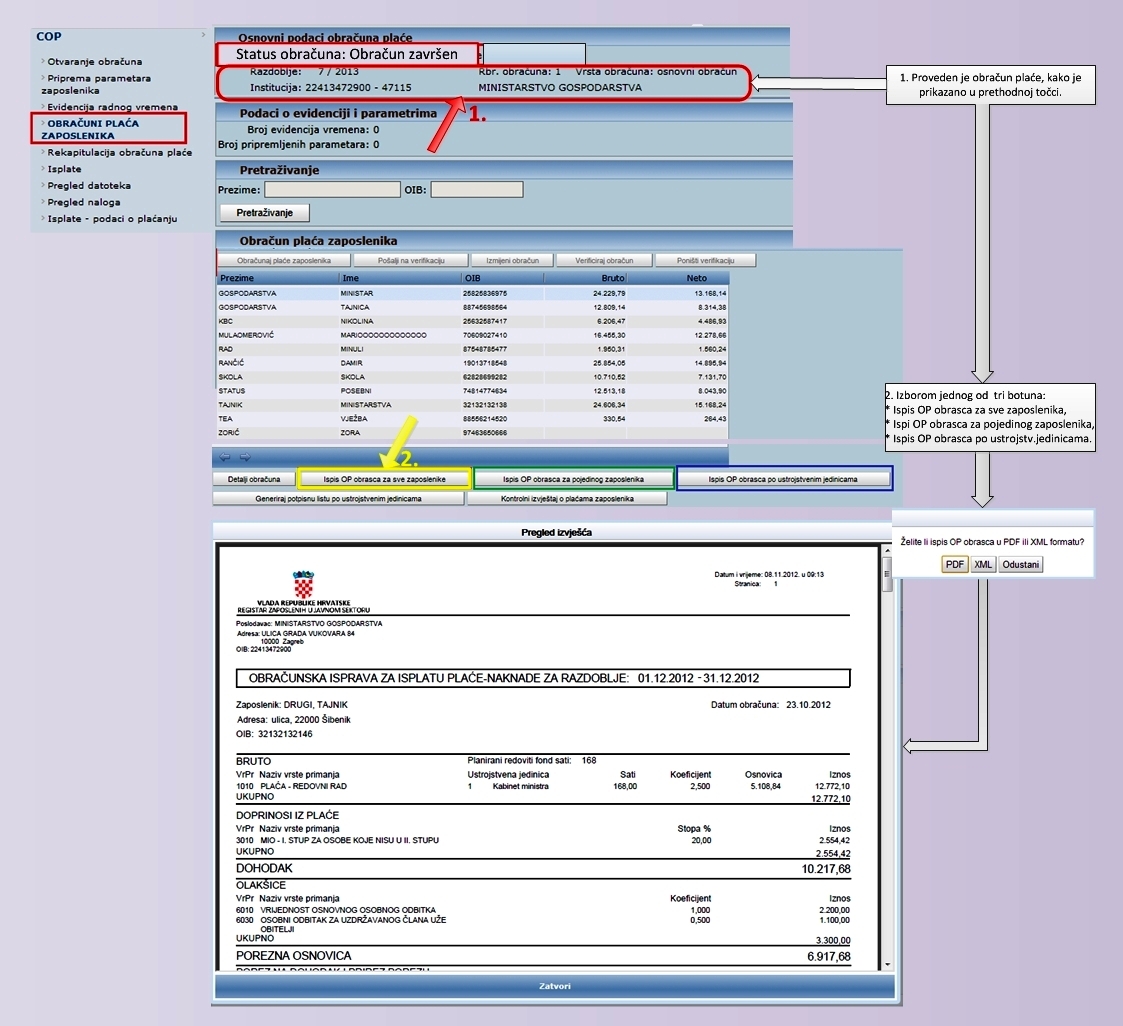This screenshot has height=1026, width=1123.
Task: Select the GOSPODARSTVA TAJNICA row
Action: pyautogui.click(x=473, y=307)
